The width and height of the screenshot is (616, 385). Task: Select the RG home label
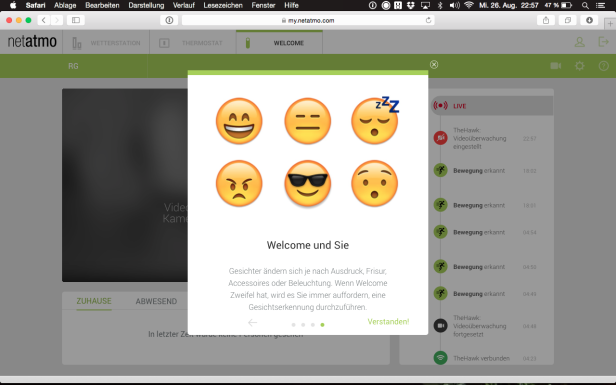click(x=73, y=66)
